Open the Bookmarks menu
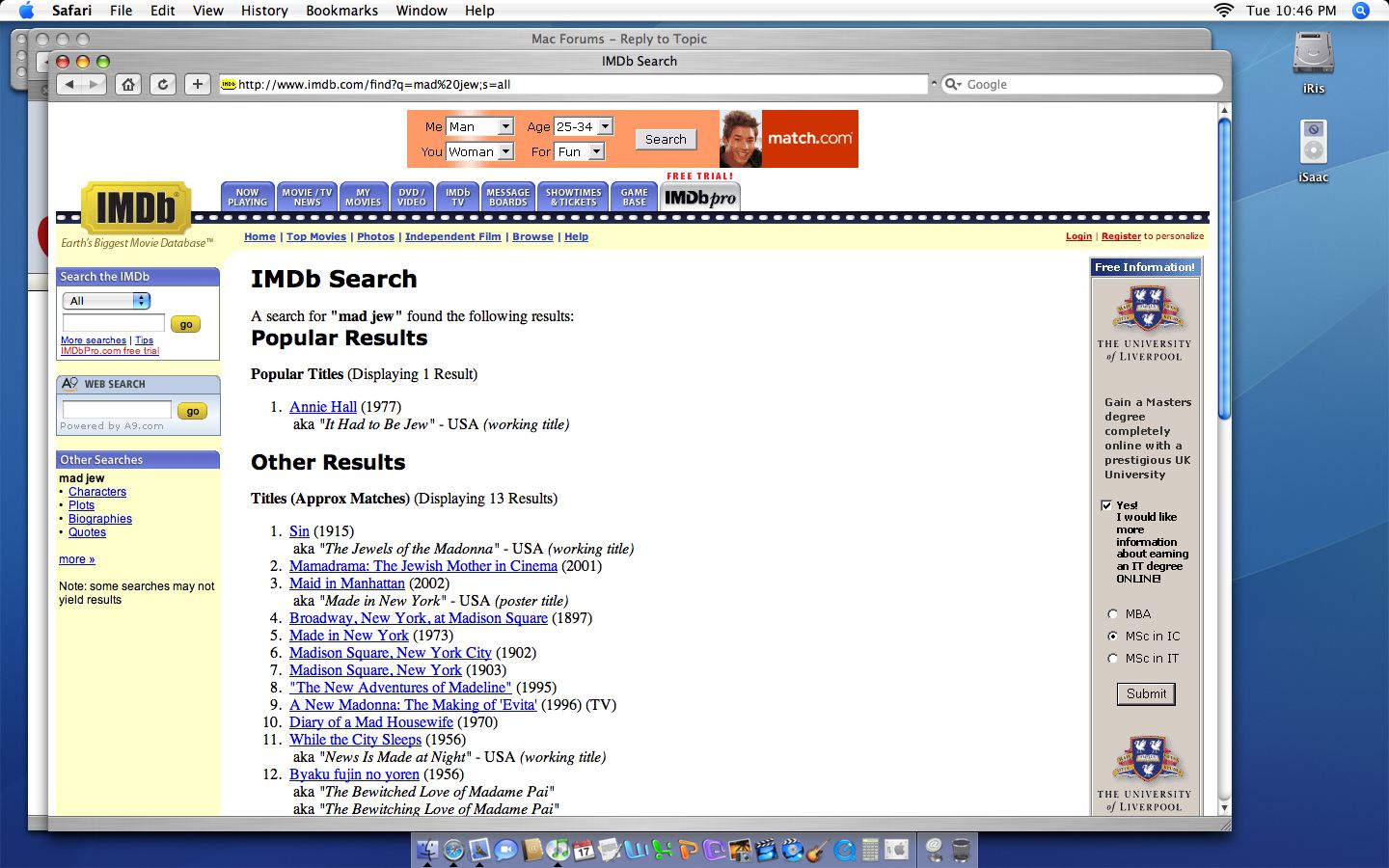The height and width of the screenshot is (868, 1389). (341, 11)
